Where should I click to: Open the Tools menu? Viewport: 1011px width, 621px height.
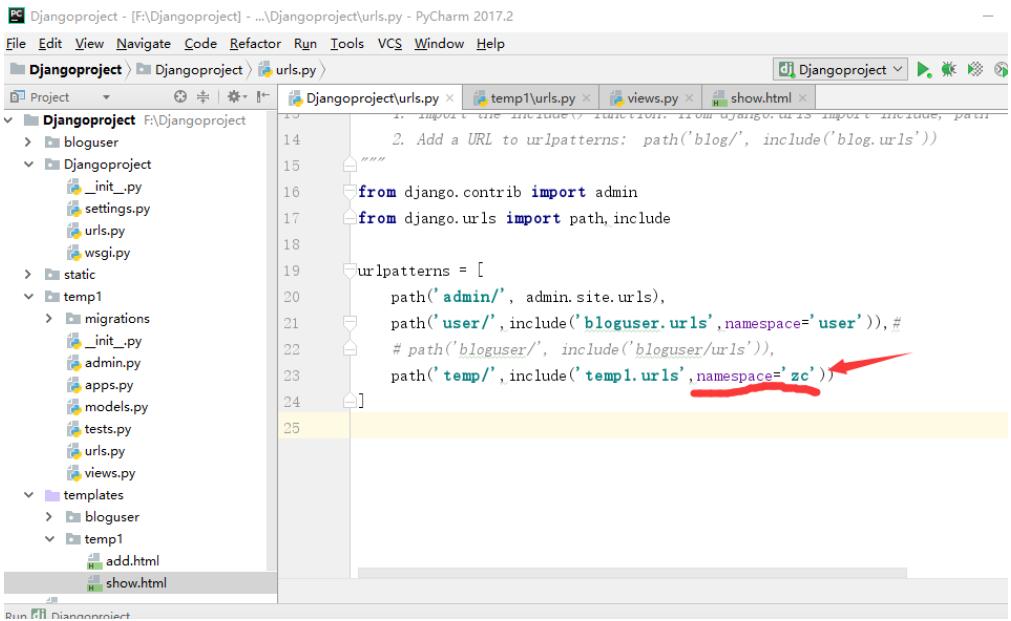(x=347, y=43)
